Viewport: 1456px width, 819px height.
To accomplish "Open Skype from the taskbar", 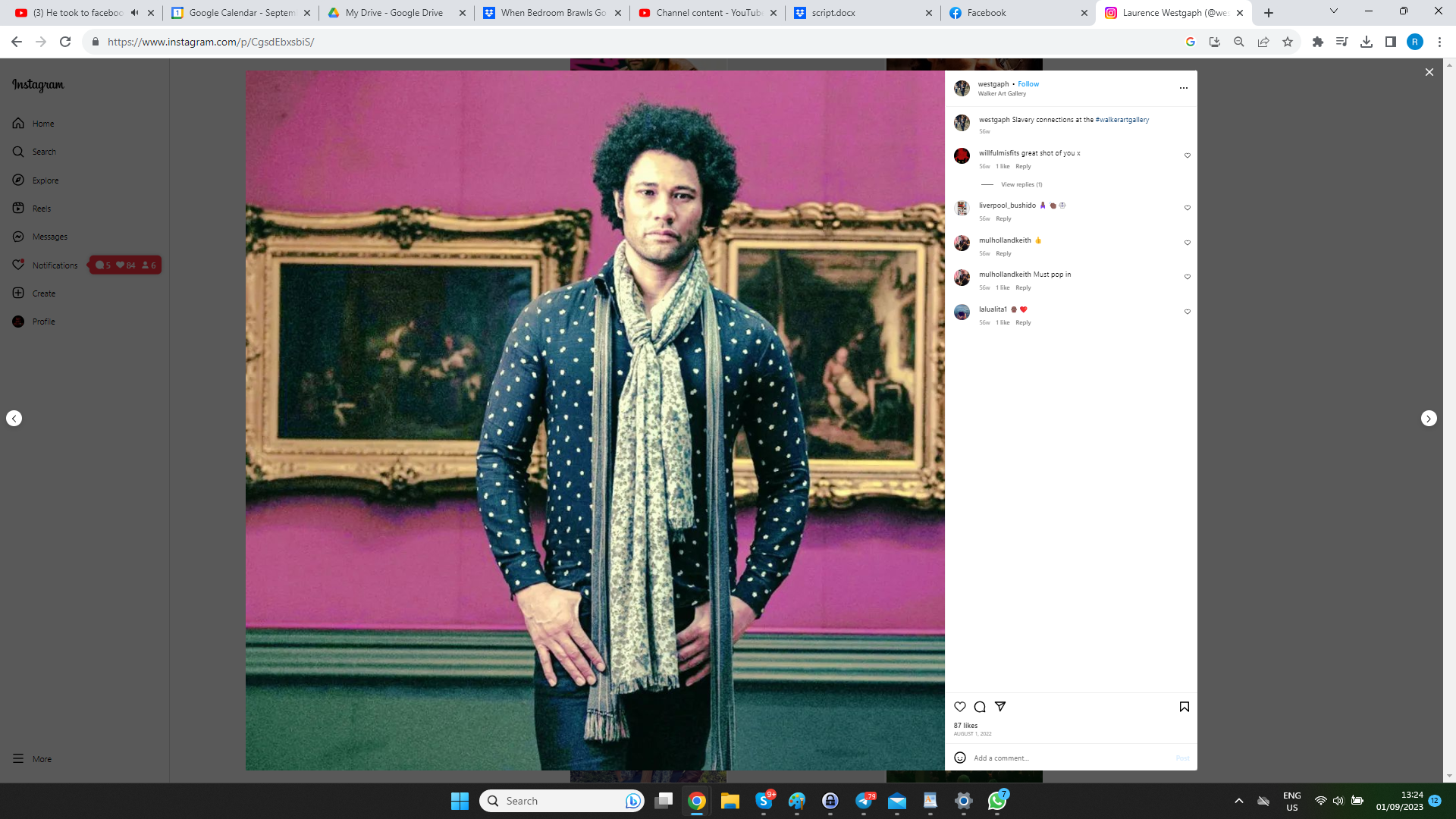I will pos(764,801).
